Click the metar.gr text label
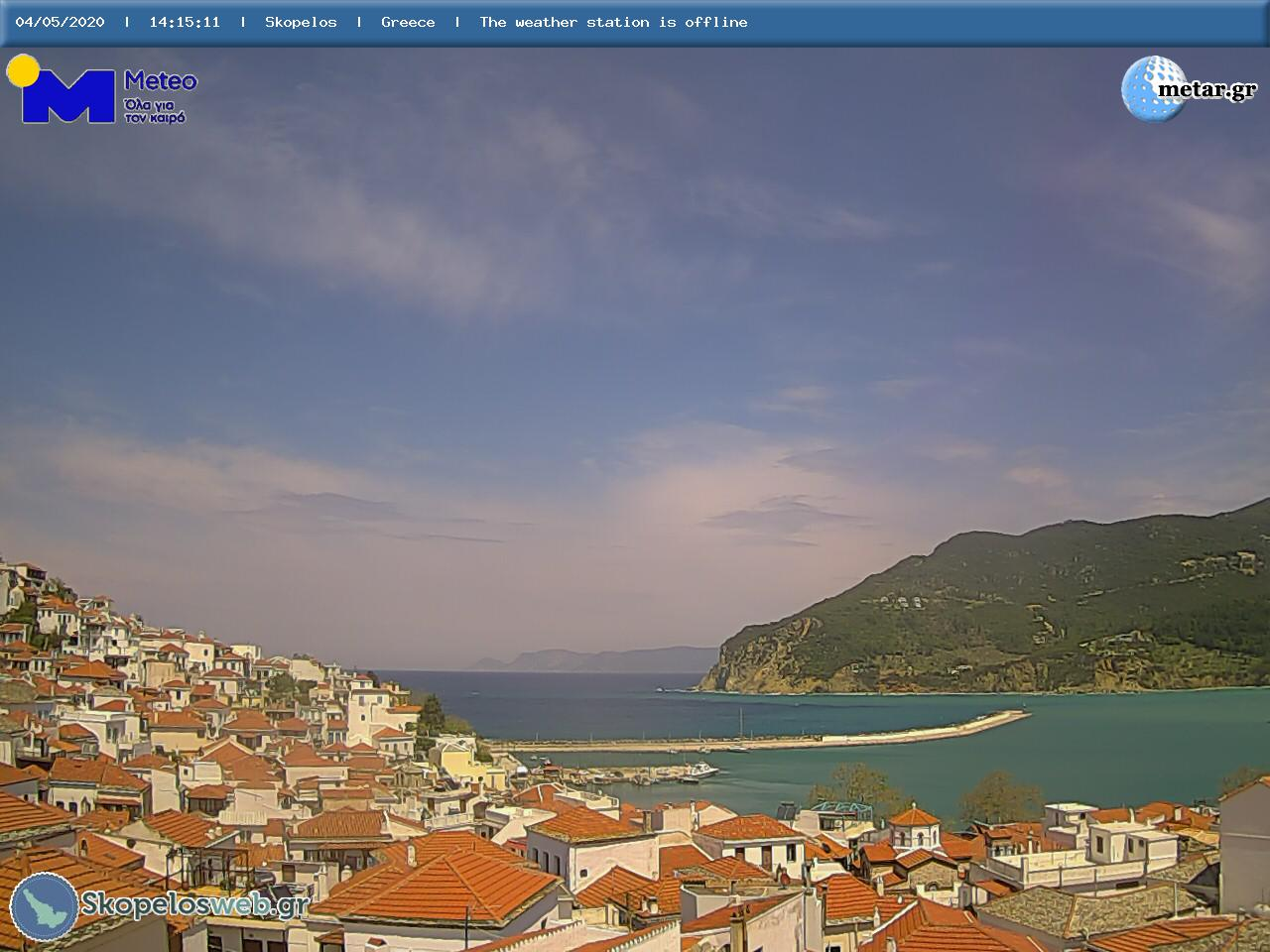This screenshot has width=1270, height=952. pyautogui.click(x=1206, y=89)
